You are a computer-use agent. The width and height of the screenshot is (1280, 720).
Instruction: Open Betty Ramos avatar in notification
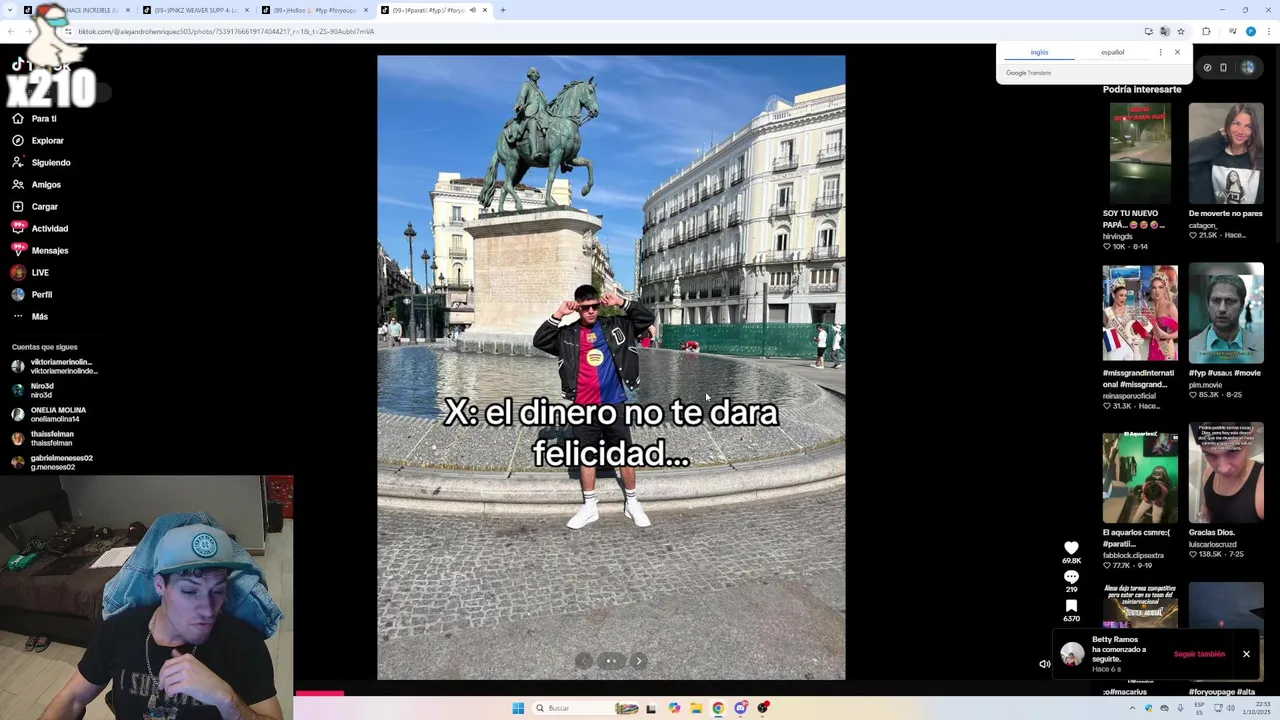(1072, 654)
